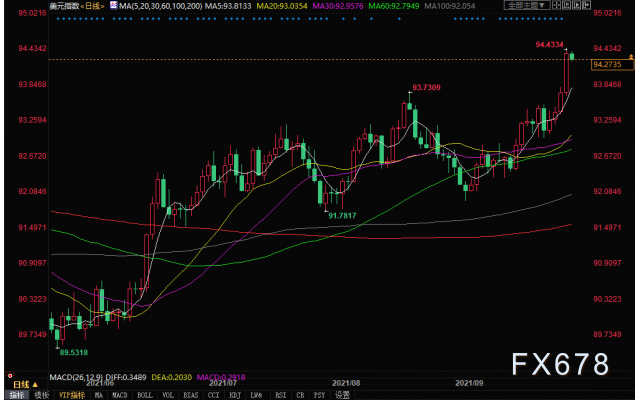The width and height of the screenshot is (640, 400).
Task: Click the MA100:92.054 label
Action: [x=449, y=6]
